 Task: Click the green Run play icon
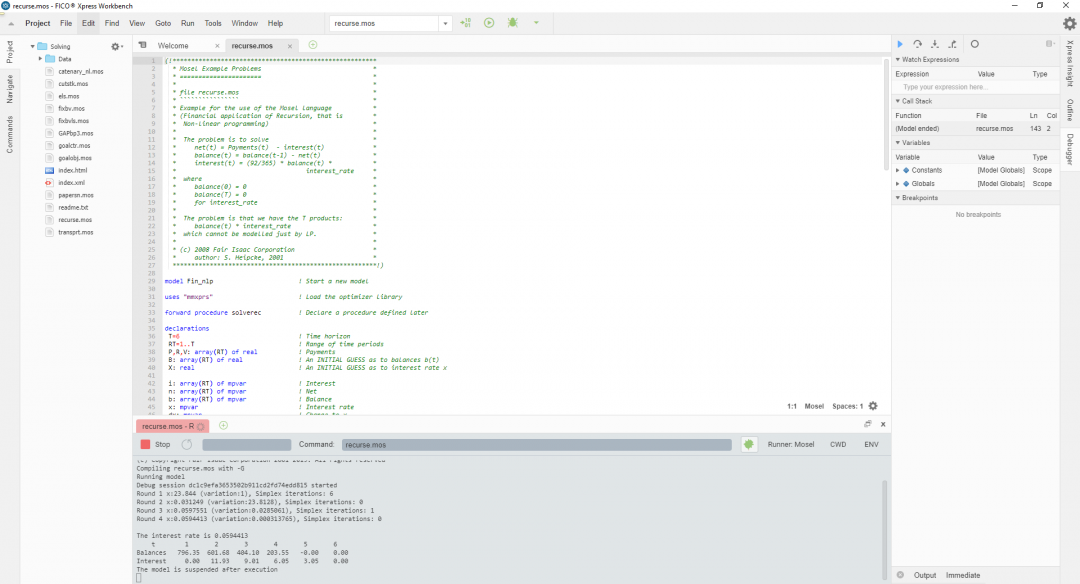[489, 23]
